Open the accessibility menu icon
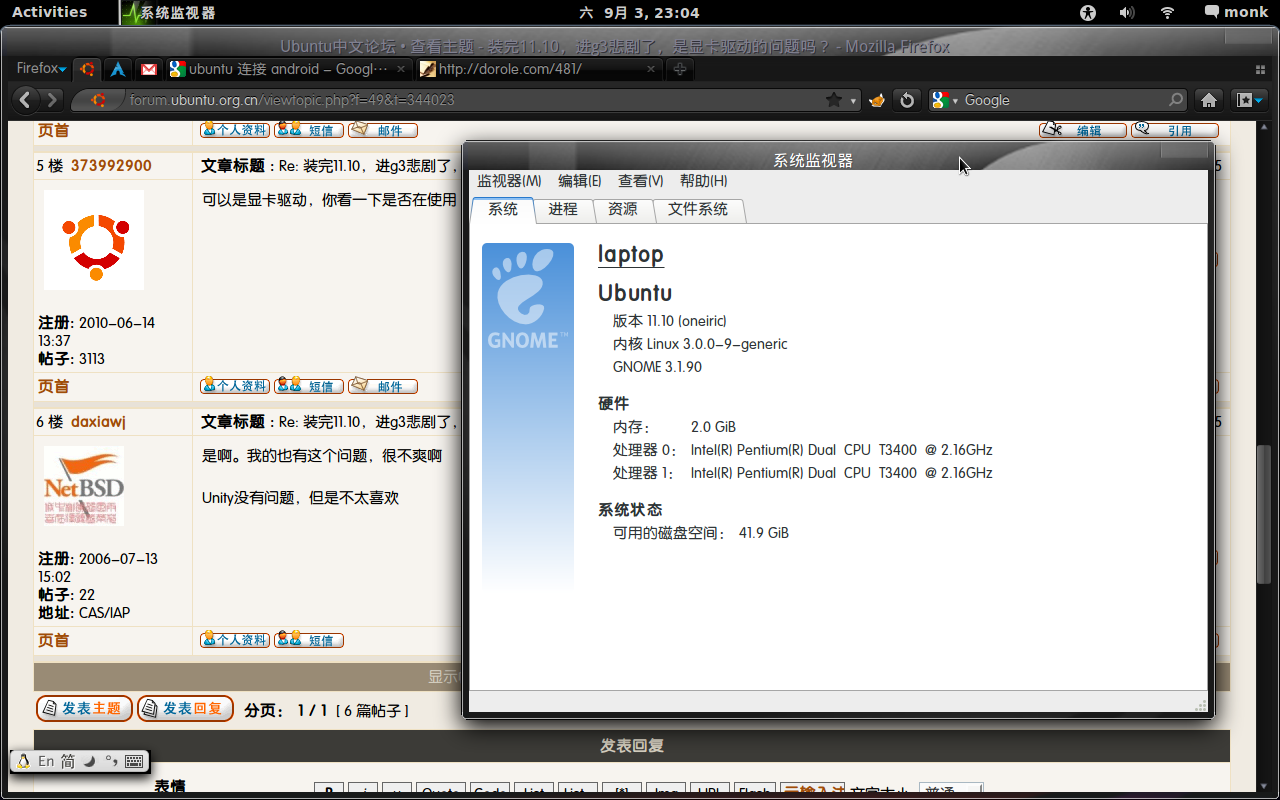The width and height of the screenshot is (1280, 800). coord(1089,13)
